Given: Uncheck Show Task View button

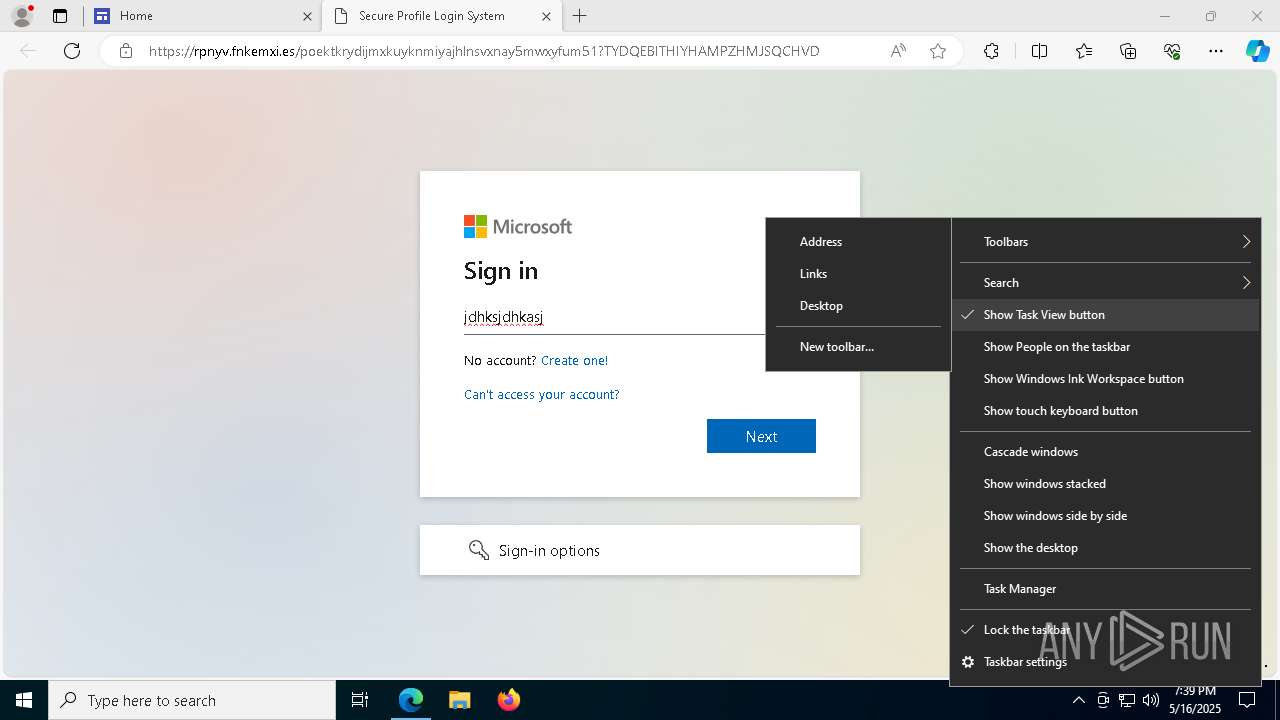Looking at the screenshot, I should point(1105,314).
